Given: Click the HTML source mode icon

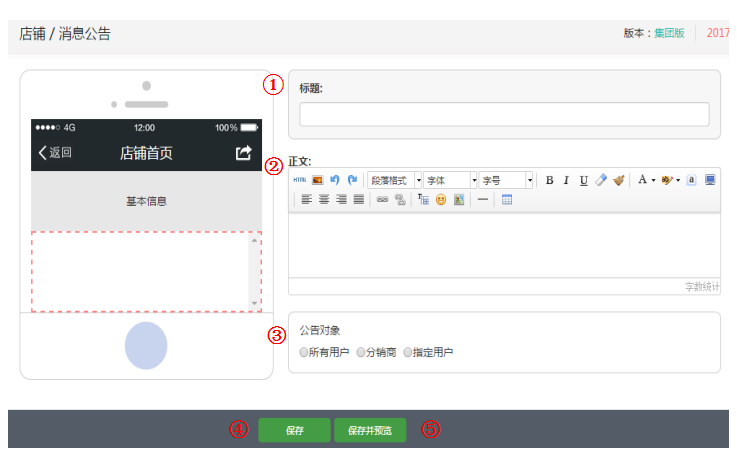Looking at the screenshot, I should pyautogui.click(x=300, y=180).
